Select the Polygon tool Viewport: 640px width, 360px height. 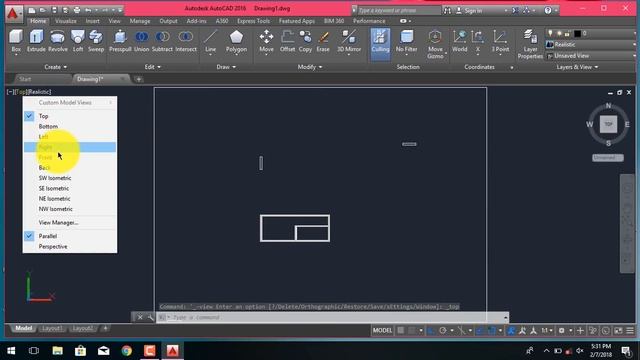[x=236, y=41]
